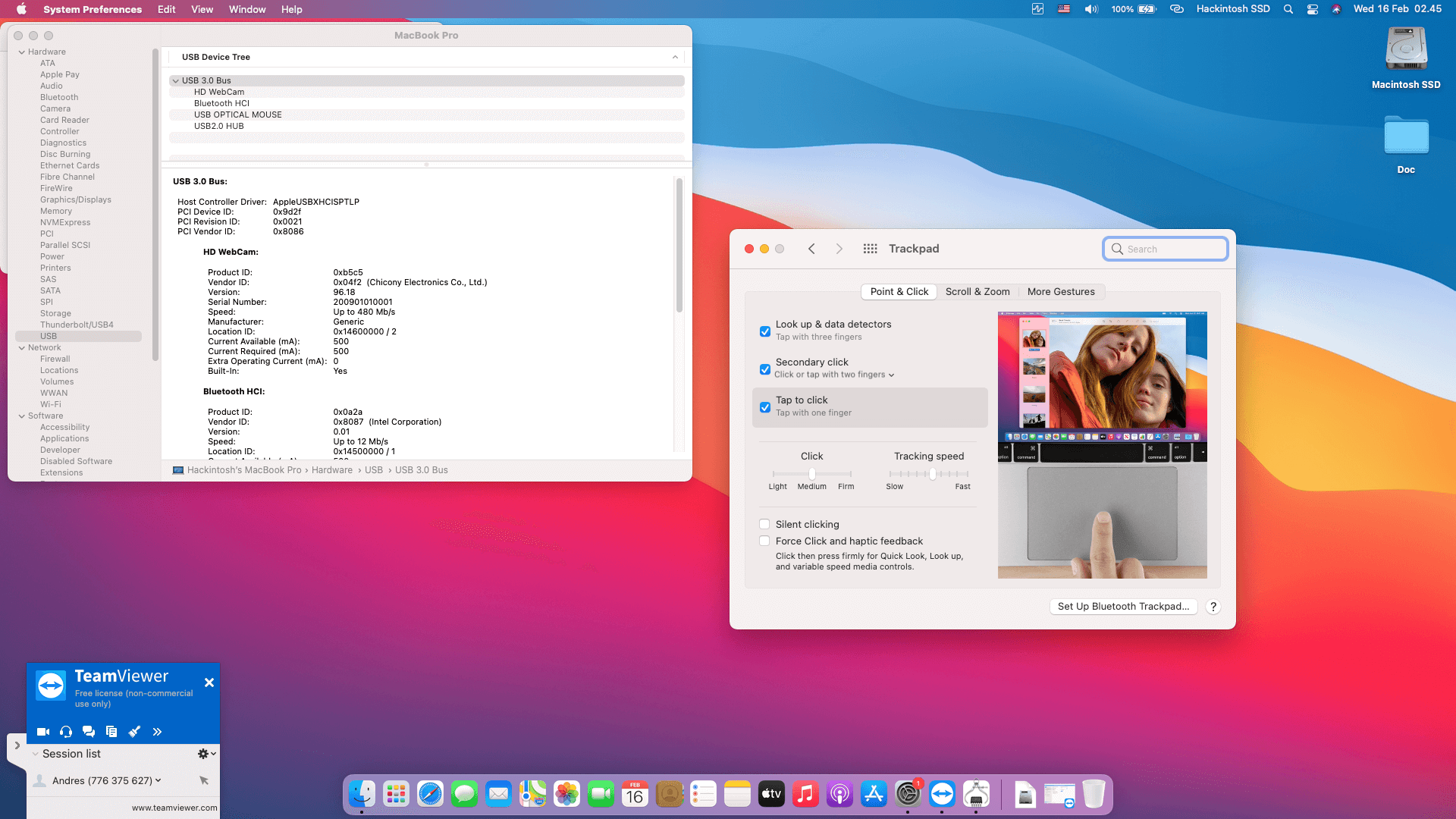The height and width of the screenshot is (819, 1456).
Task: Launch Photos from the Dock
Action: (566, 794)
